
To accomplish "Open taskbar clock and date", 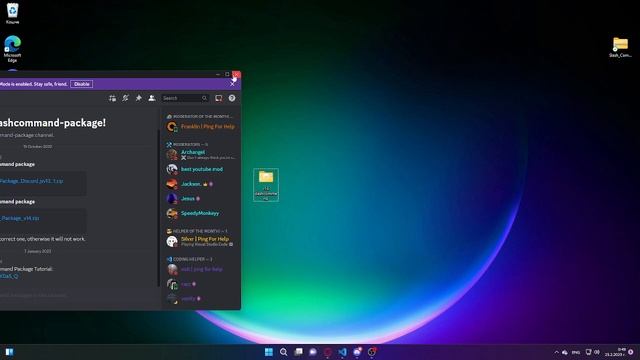I will coord(615,352).
